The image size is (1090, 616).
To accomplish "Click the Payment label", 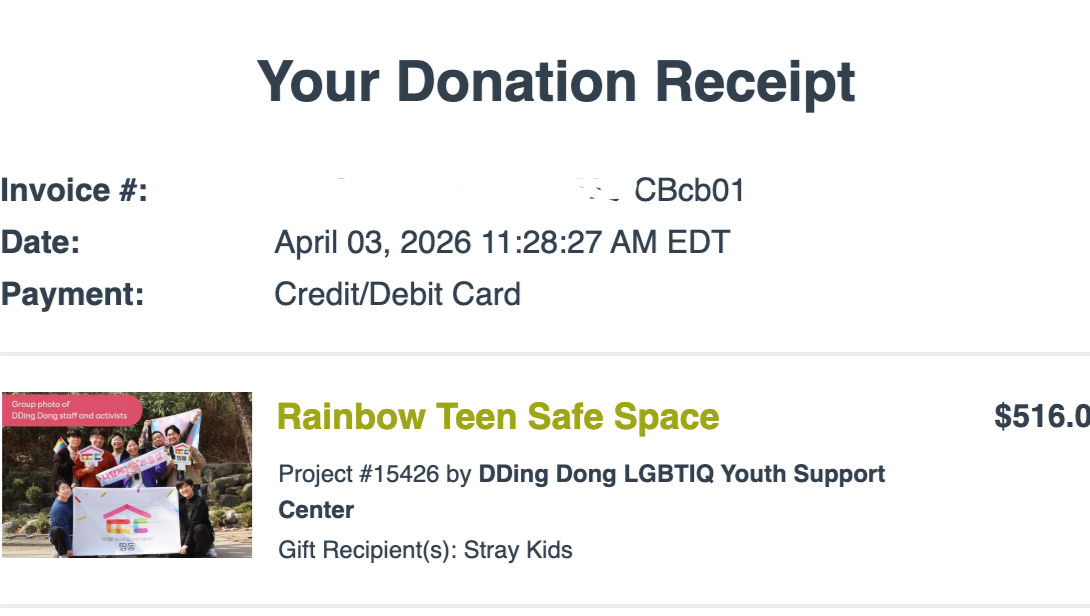I will click(72, 295).
